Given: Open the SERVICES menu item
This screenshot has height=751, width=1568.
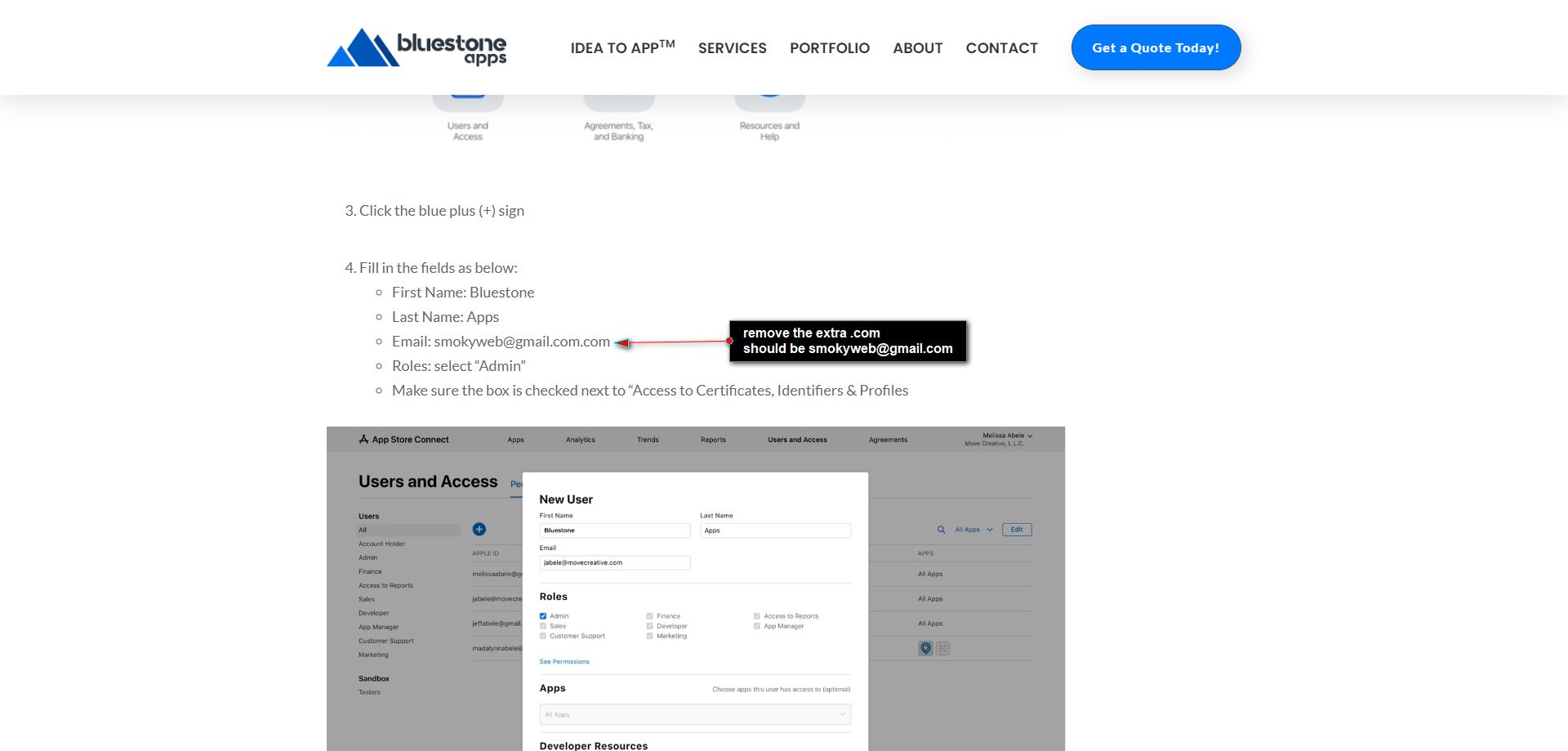Looking at the screenshot, I should point(733,48).
